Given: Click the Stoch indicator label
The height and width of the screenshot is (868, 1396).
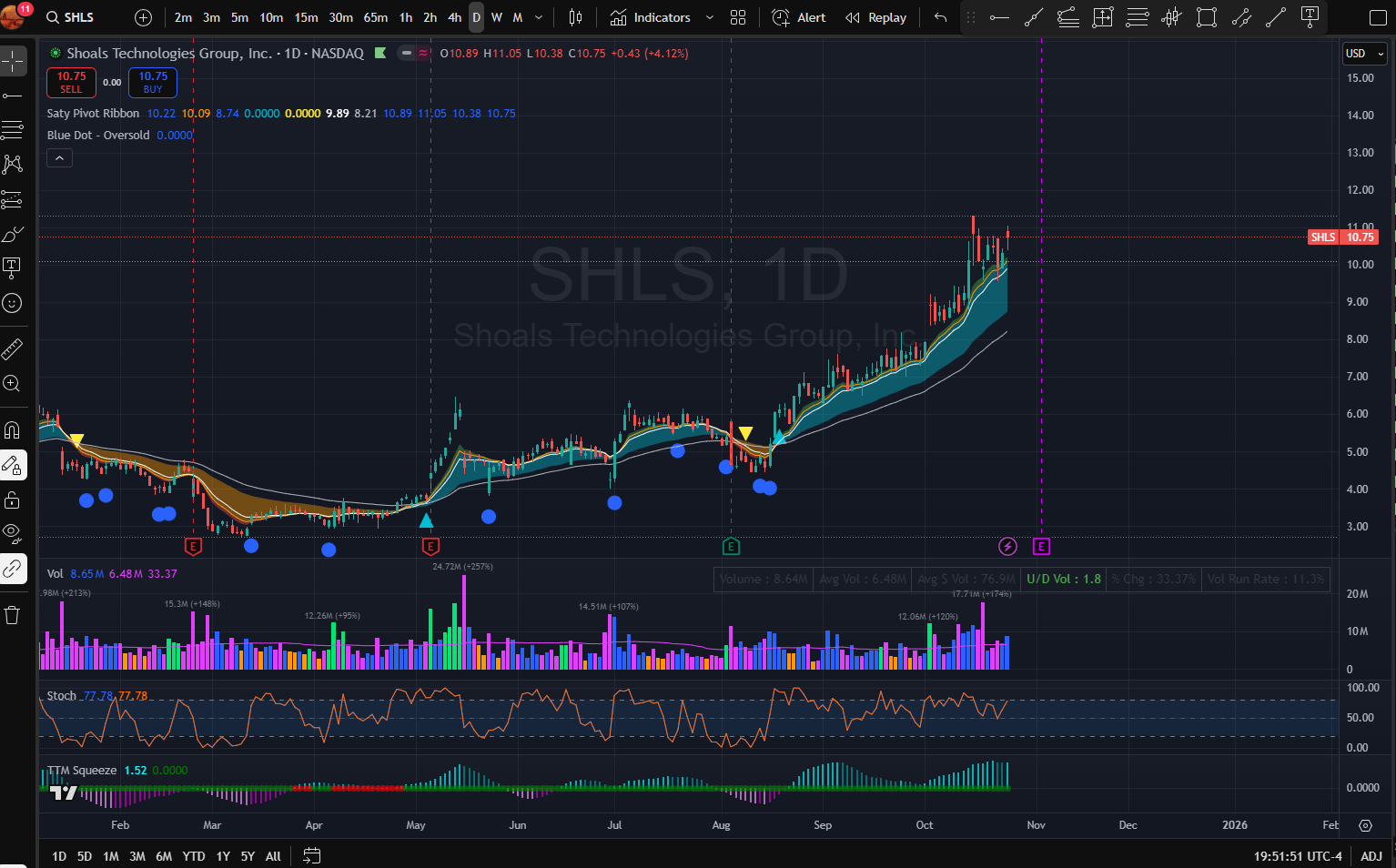Looking at the screenshot, I should pos(62,696).
